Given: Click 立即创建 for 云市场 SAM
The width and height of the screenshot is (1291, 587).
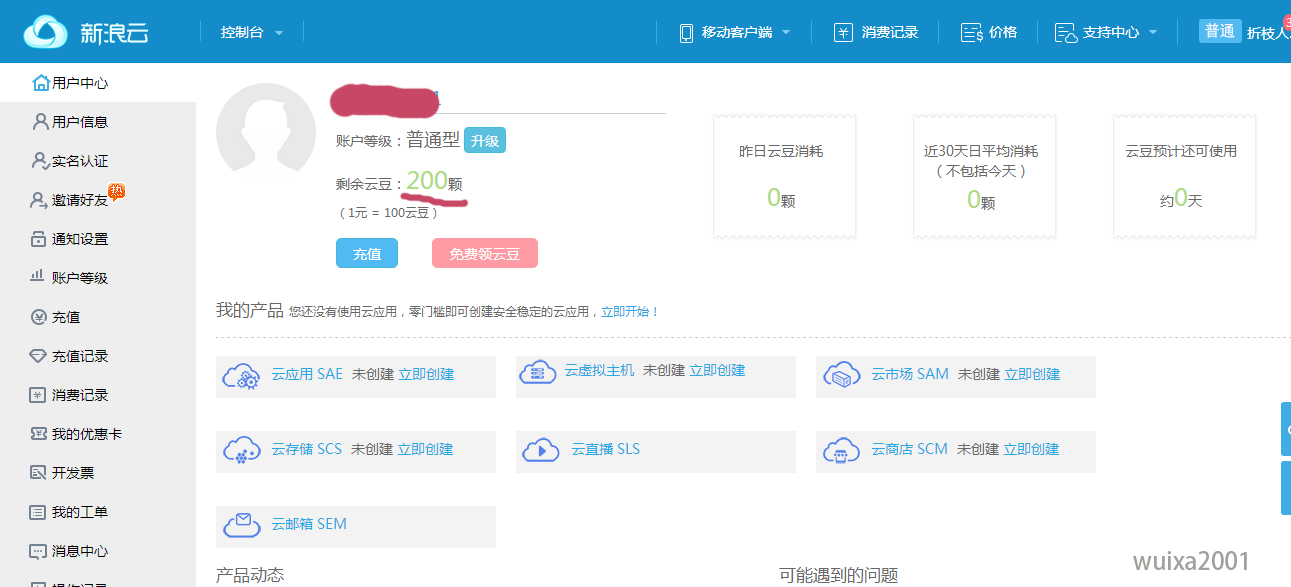Looking at the screenshot, I should coord(1032,374).
